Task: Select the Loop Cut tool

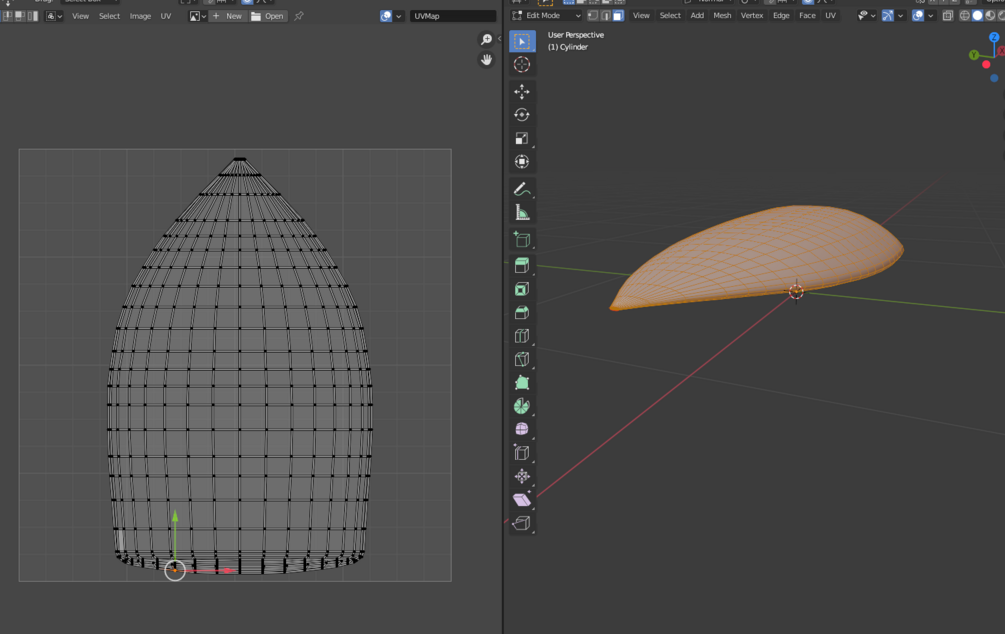Action: 522,336
